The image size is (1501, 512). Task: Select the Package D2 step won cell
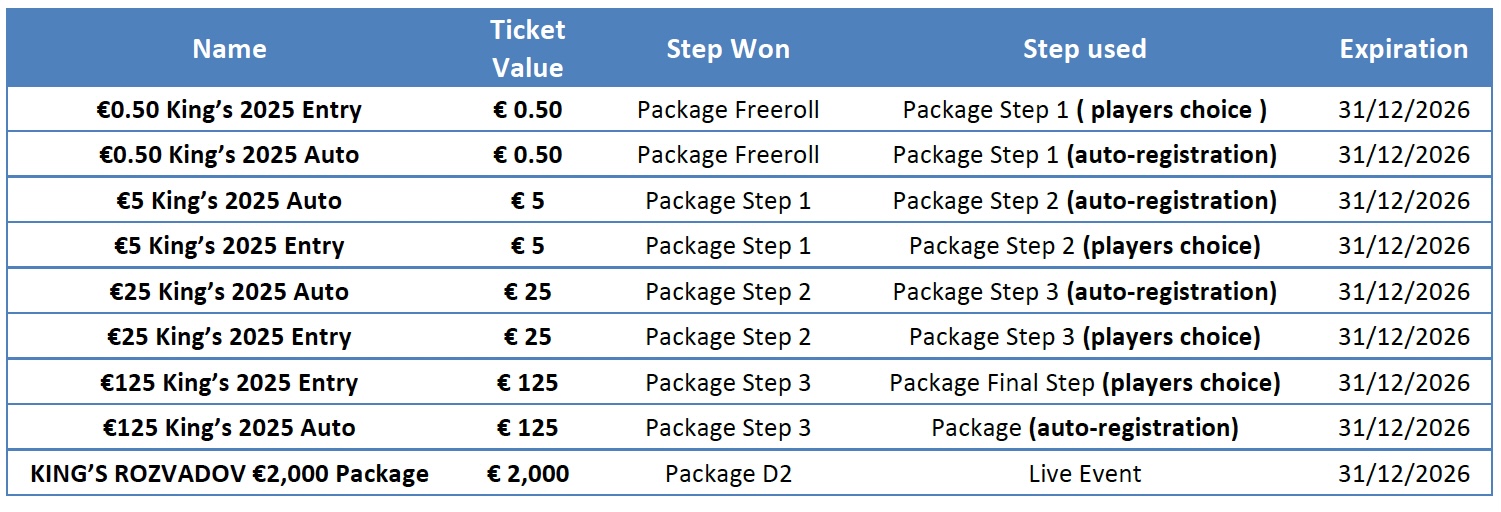(728, 474)
